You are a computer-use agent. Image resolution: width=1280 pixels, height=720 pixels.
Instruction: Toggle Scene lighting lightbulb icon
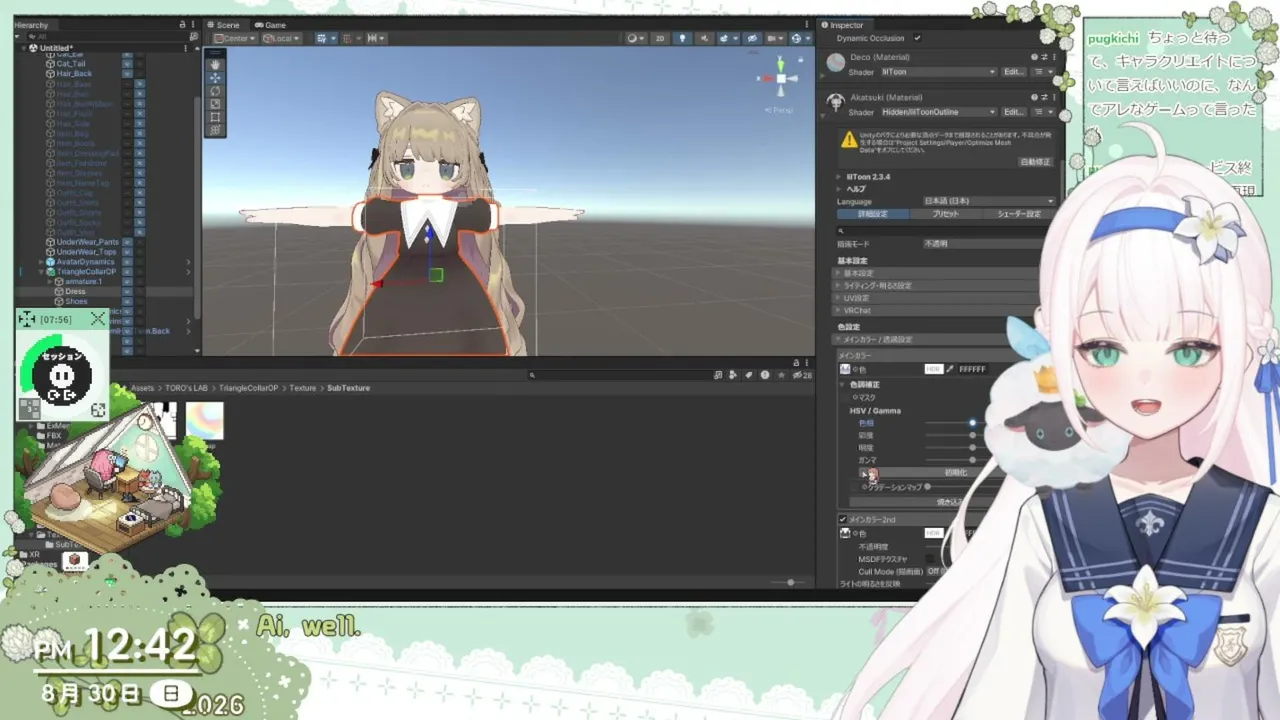pos(683,38)
